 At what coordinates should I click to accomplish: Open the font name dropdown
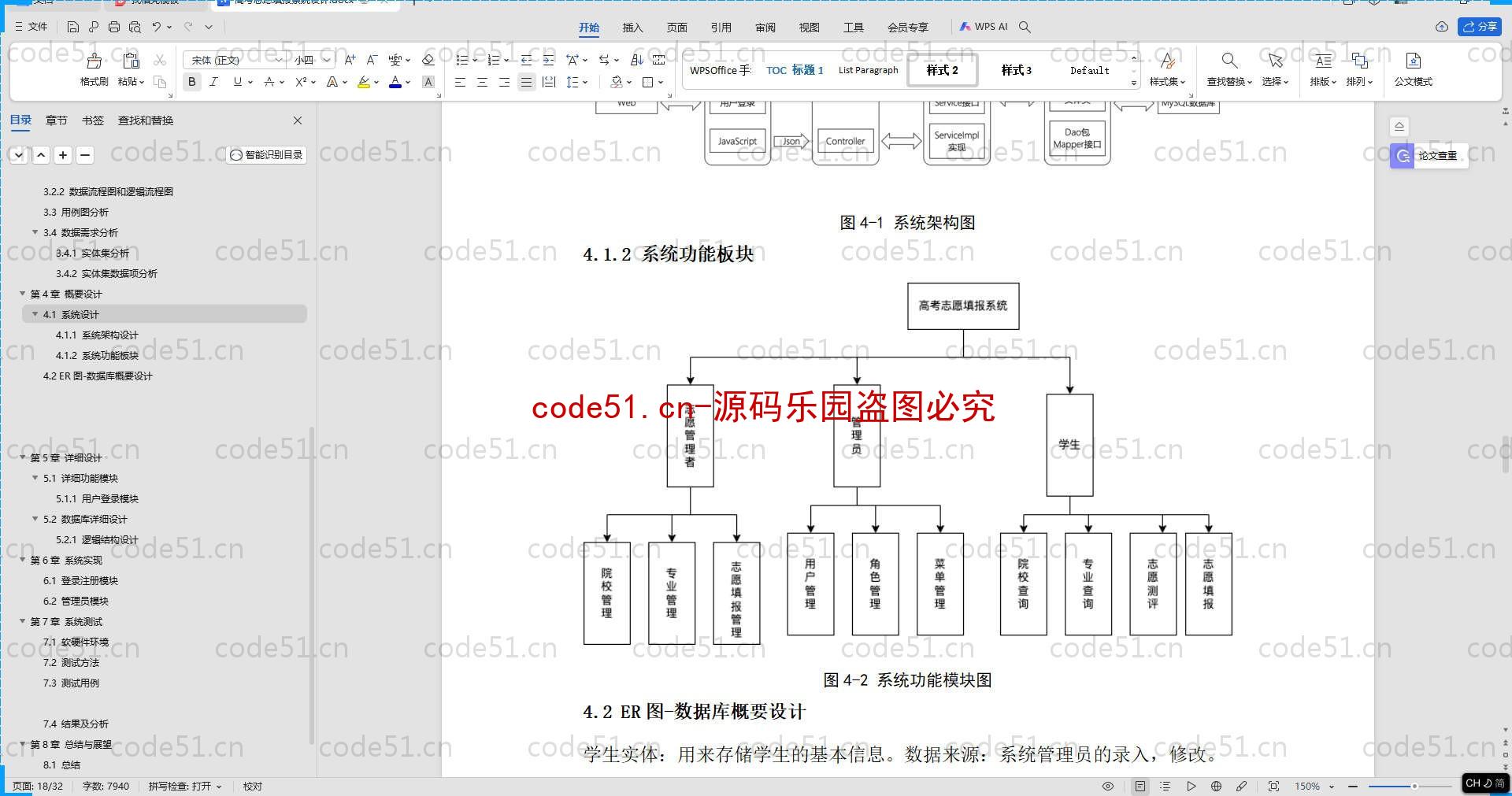(x=278, y=60)
